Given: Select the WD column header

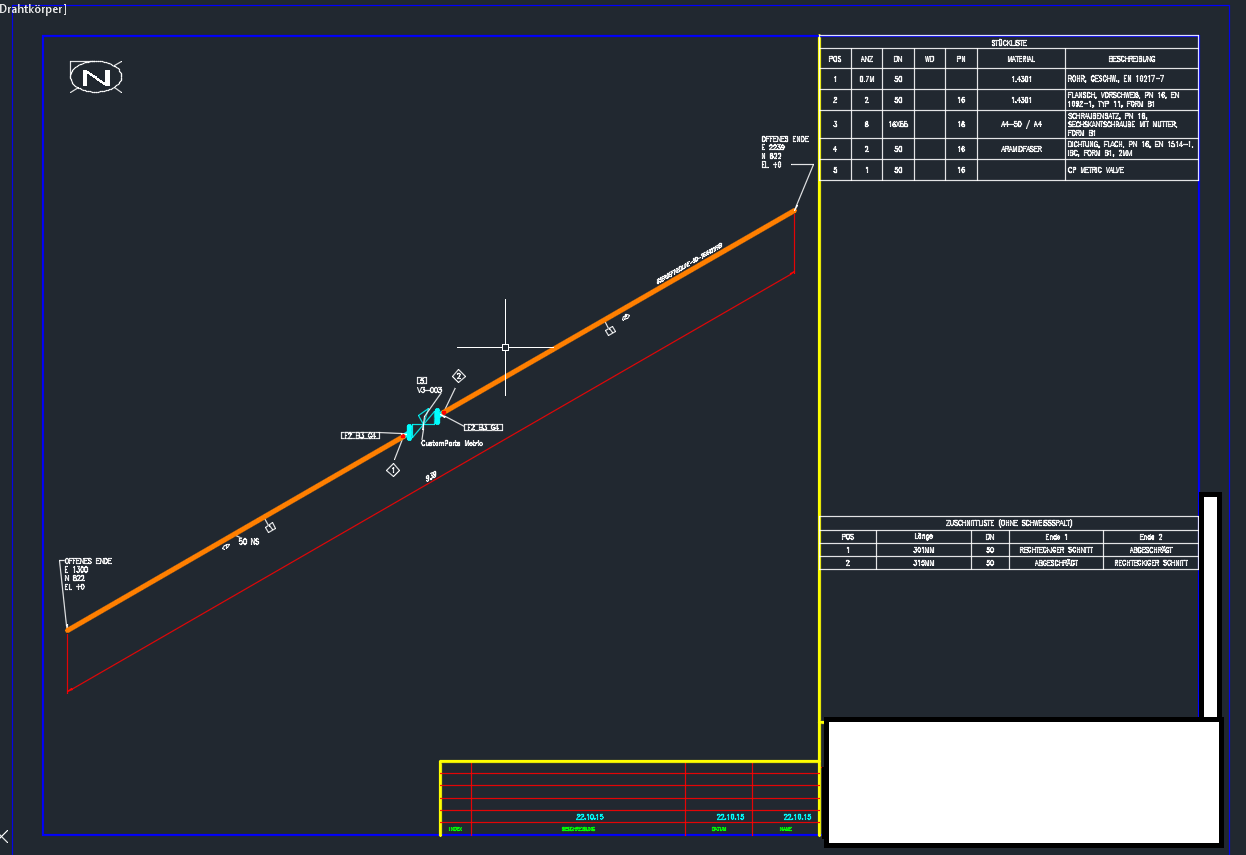Looking at the screenshot, I should point(930,59).
